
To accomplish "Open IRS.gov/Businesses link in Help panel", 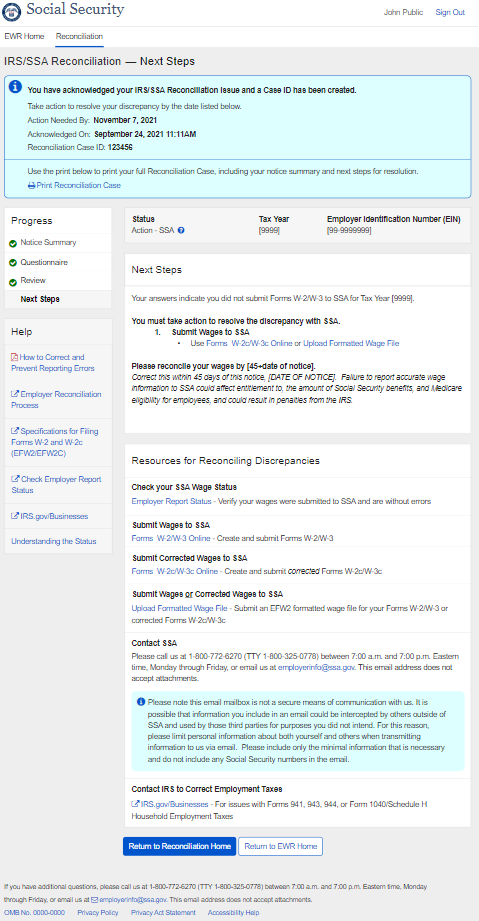I will [x=54, y=516].
